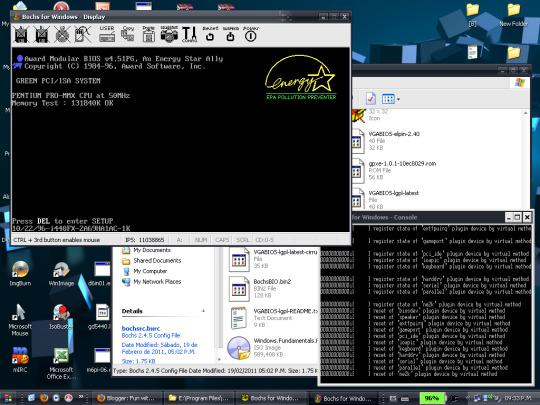Switch to E:\Program Files Explorer taskbar button
This screenshot has height=405, width=540.
(x=199, y=398)
